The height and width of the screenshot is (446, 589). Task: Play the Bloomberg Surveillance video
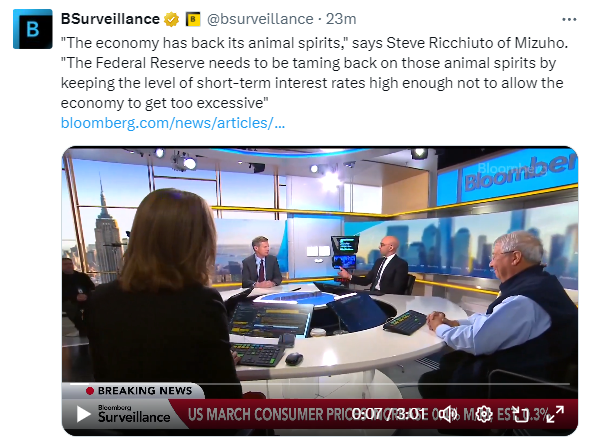point(83,414)
